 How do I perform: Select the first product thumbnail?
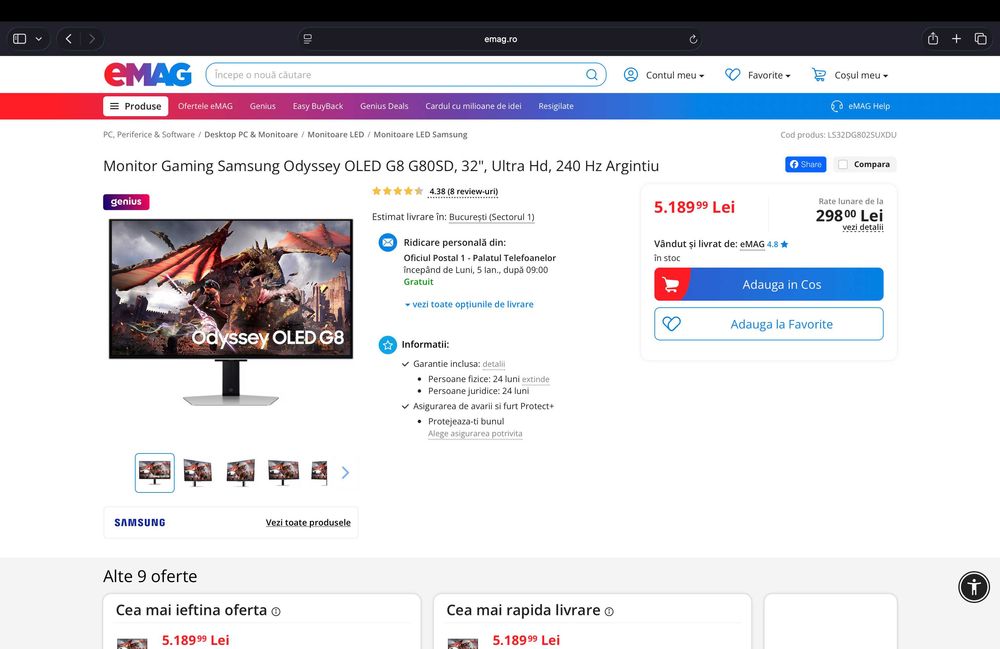pyautogui.click(x=154, y=472)
